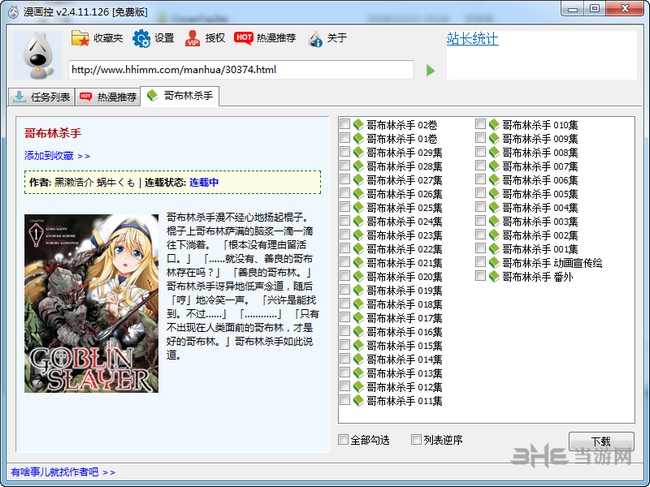Enable the 列表逆序 reverse list checkbox

coord(416,439)
